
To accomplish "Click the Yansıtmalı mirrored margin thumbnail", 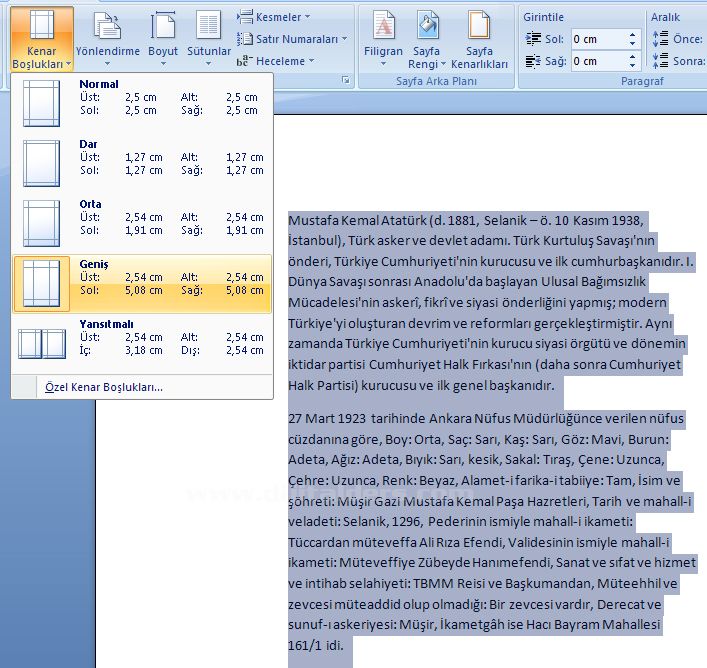I will tap(42, 343).
